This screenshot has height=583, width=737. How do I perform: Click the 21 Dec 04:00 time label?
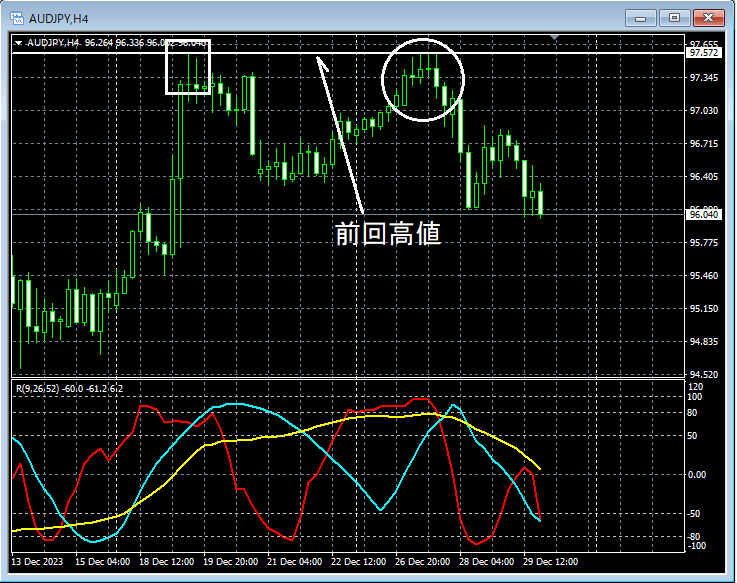[x=294, y=561]
